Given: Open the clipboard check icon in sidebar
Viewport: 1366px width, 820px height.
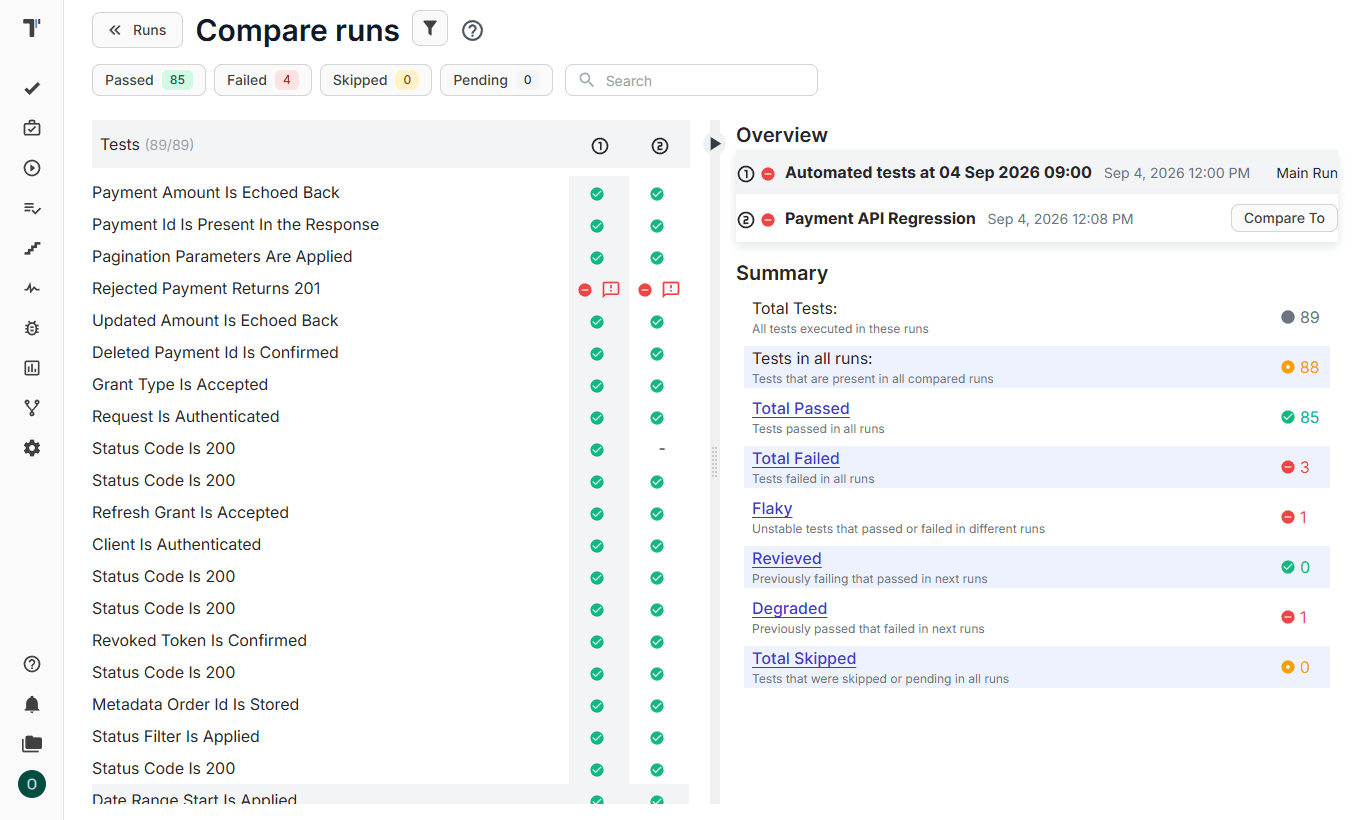Looking at the screenshot, I should [32, 128].
